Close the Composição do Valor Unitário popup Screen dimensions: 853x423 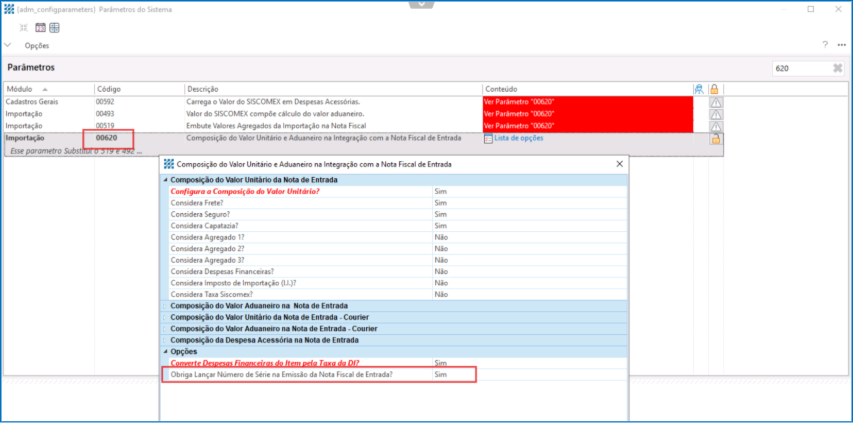(619, 163)
